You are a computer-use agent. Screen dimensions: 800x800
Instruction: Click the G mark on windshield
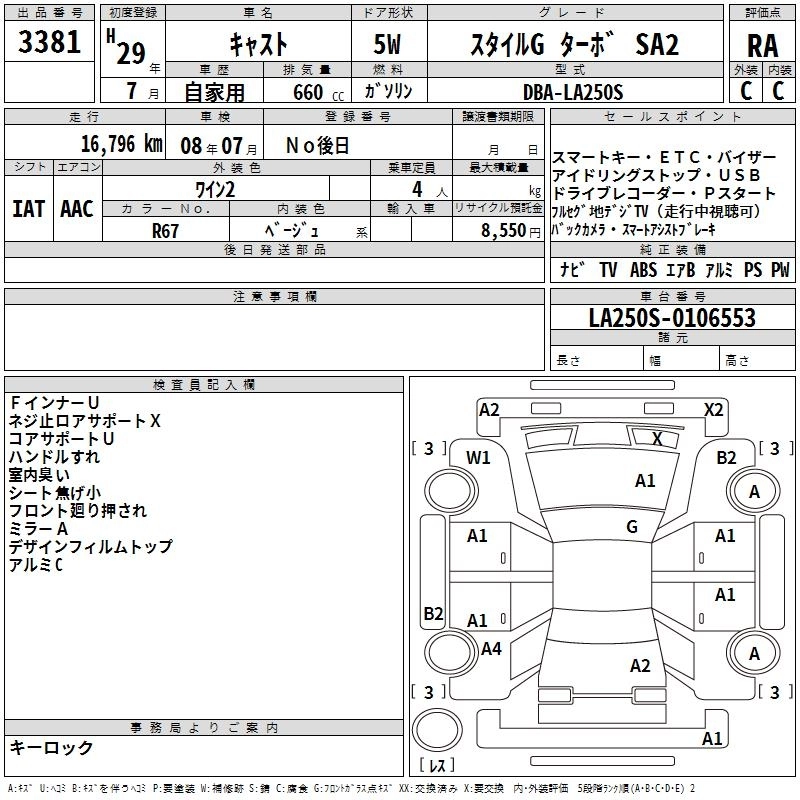pos(632,527)
